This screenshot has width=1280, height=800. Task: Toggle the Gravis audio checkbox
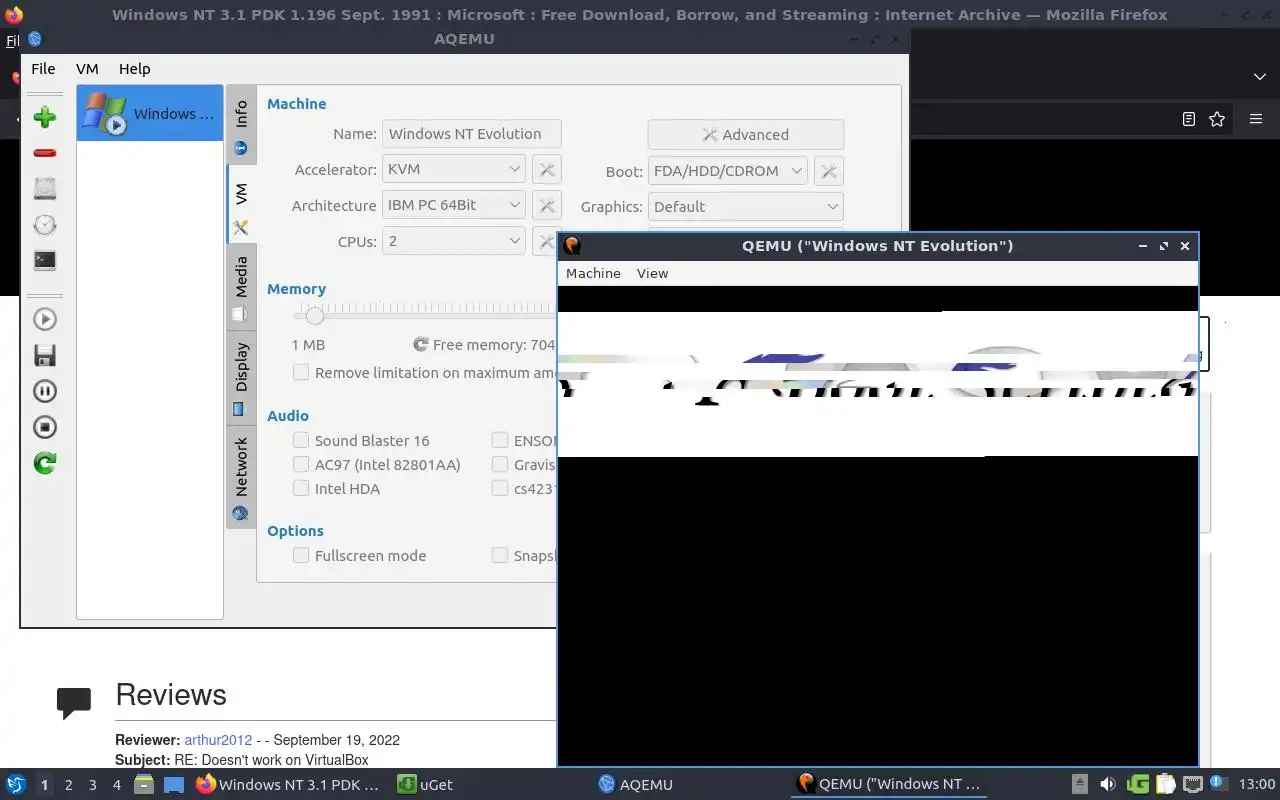tap(500, 464)
